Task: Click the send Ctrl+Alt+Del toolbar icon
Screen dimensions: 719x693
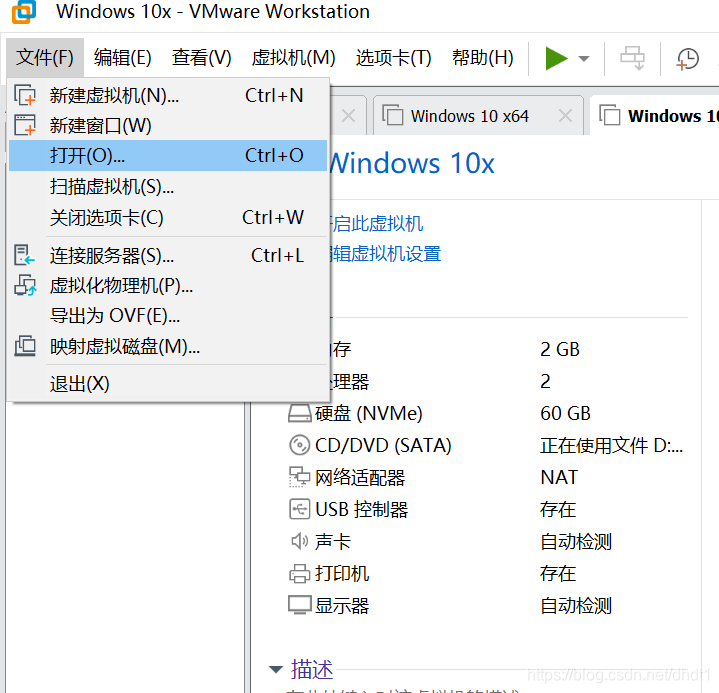Action: pos(632,58)
